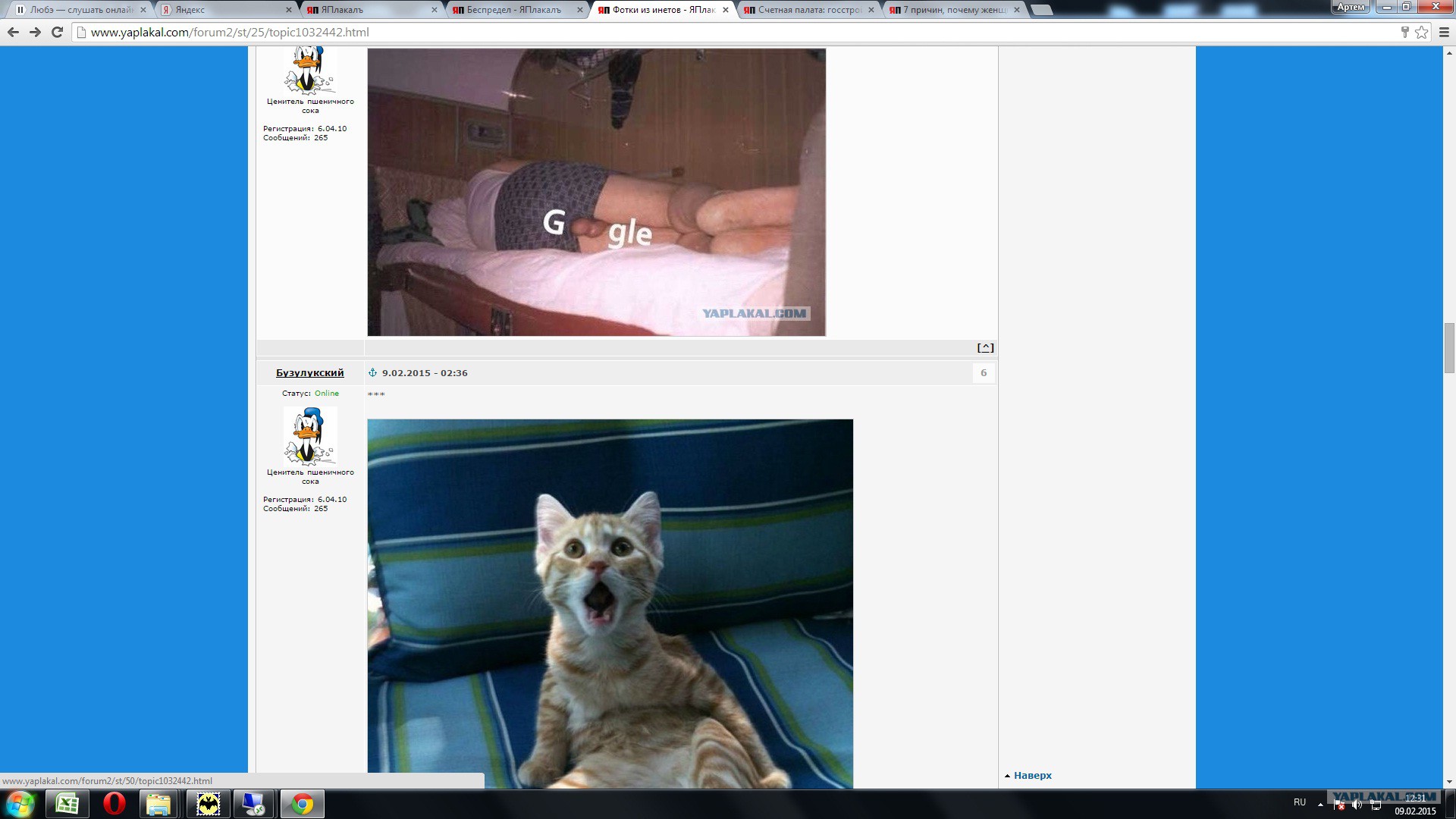The height and width of the screenshot is (819, 1456).
Task: Click the Наверх link
Action: point(1032,775)
